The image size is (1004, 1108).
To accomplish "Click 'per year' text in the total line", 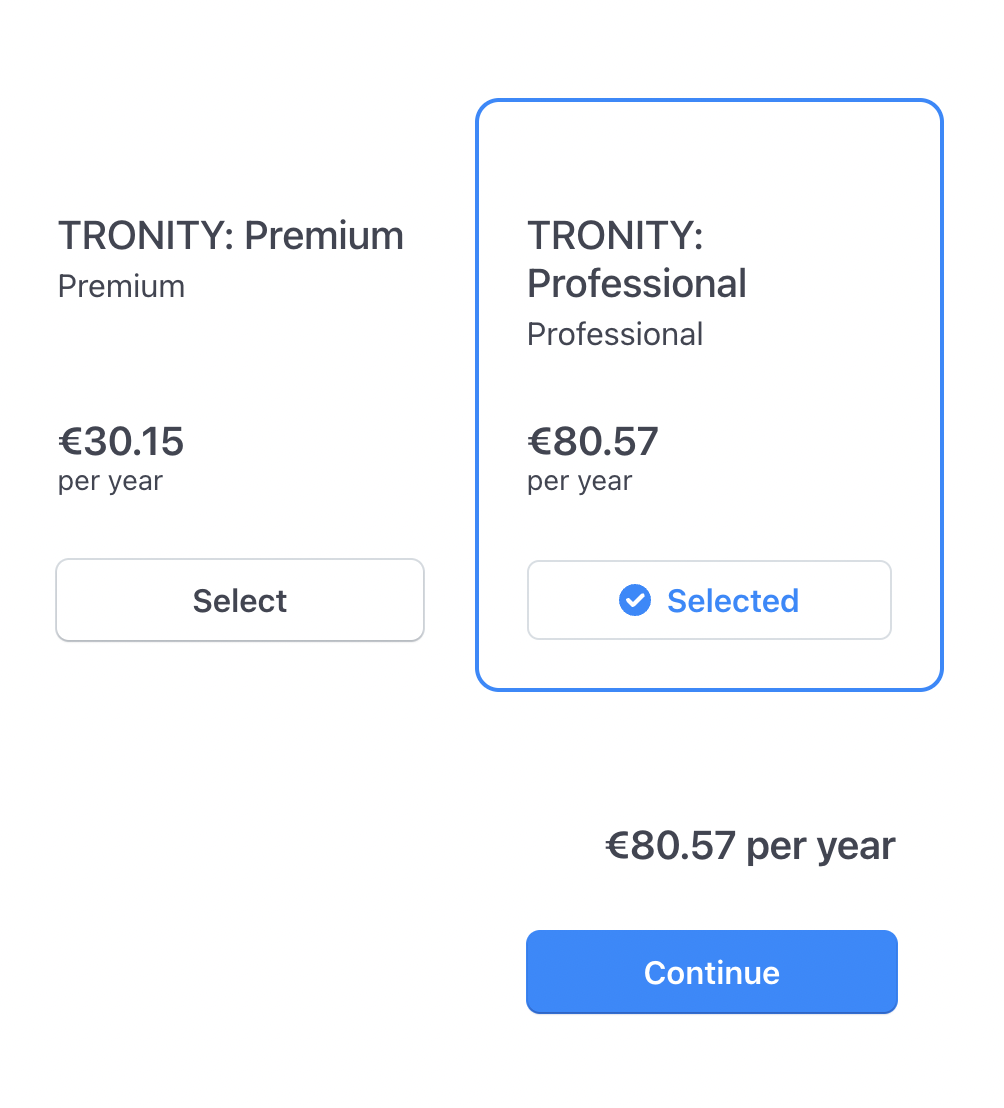I will tap(821, 848).
